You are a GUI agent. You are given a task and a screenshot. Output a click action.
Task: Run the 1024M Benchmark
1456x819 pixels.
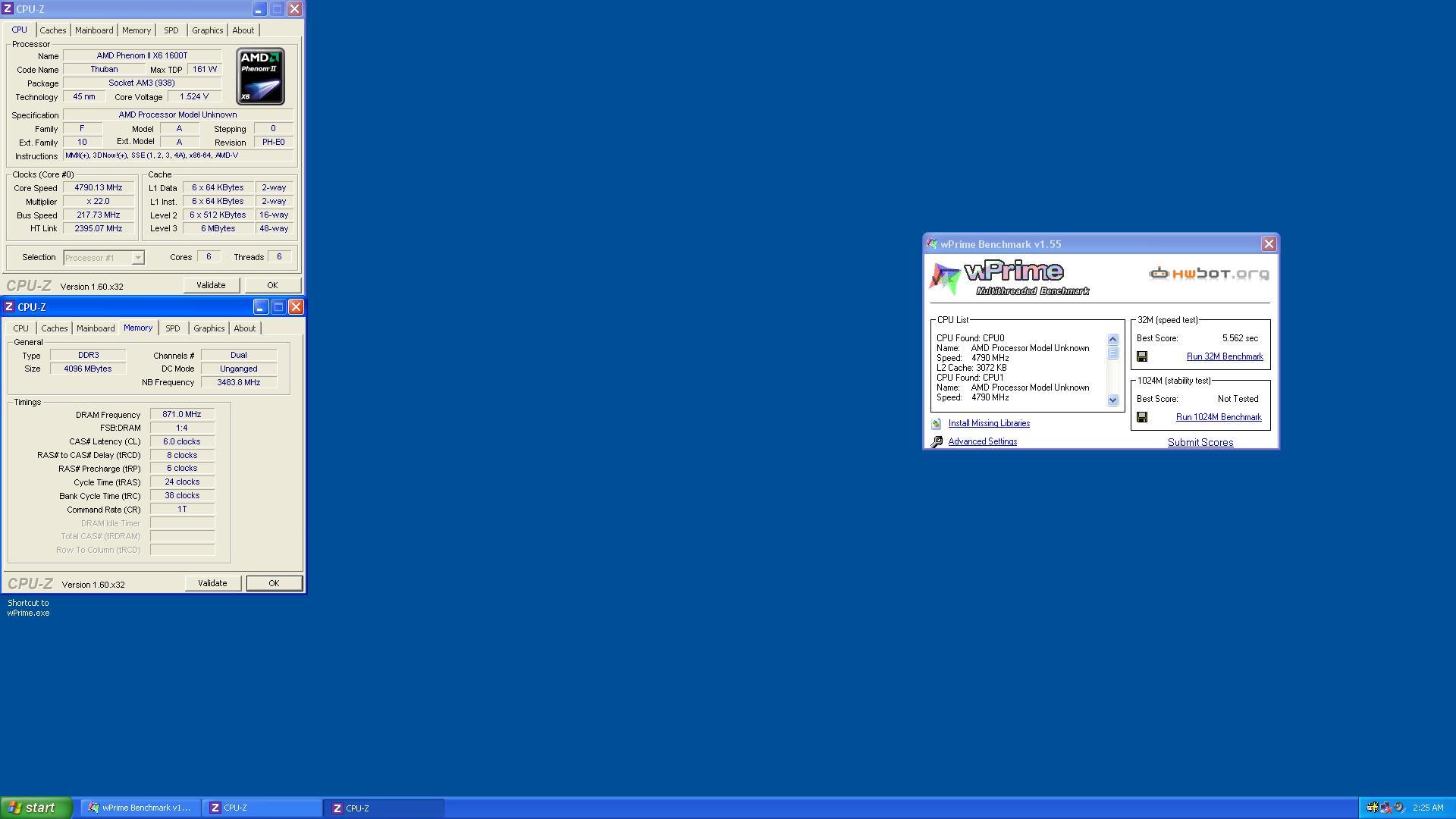coord(1219,417)
